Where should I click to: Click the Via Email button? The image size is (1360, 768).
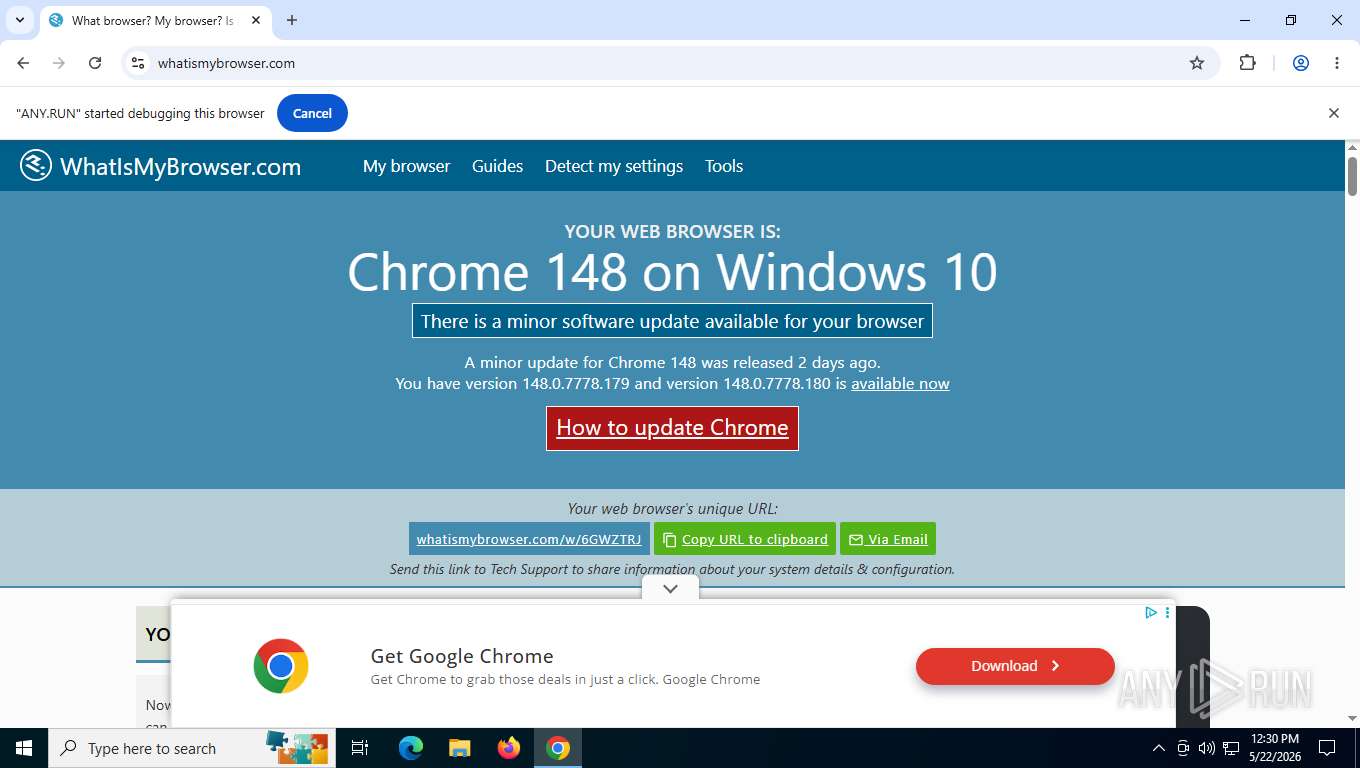[x=888, y=539]
